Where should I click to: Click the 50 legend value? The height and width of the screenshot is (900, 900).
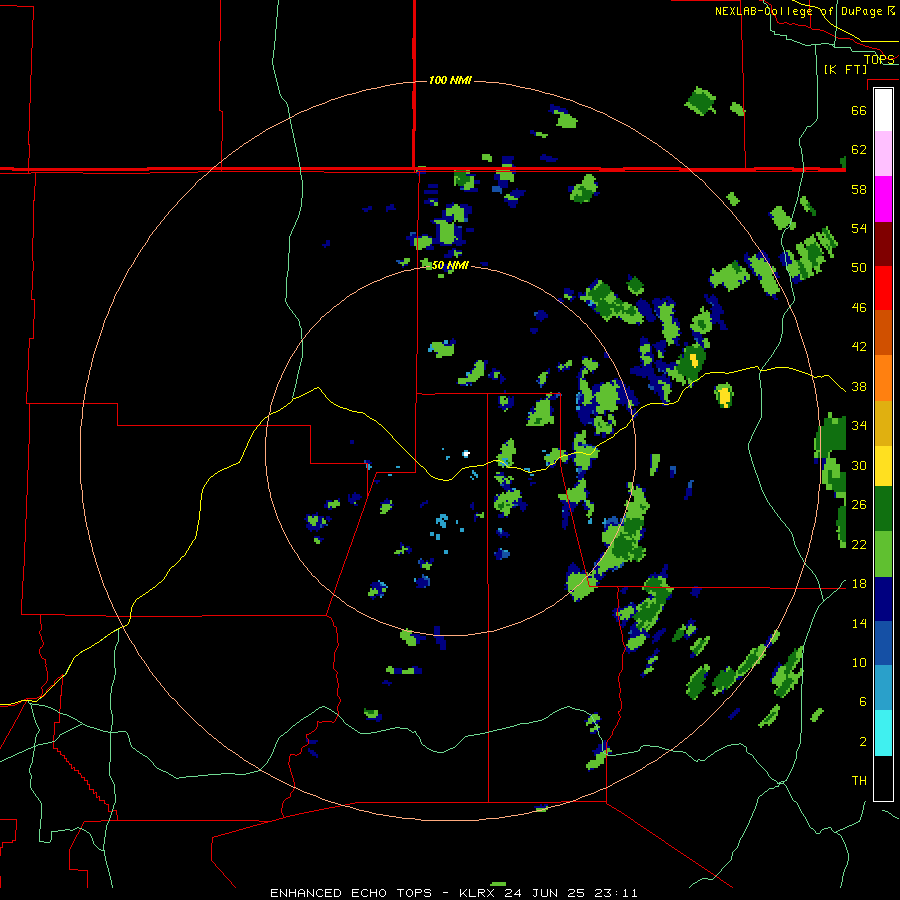tap(859, 268)
